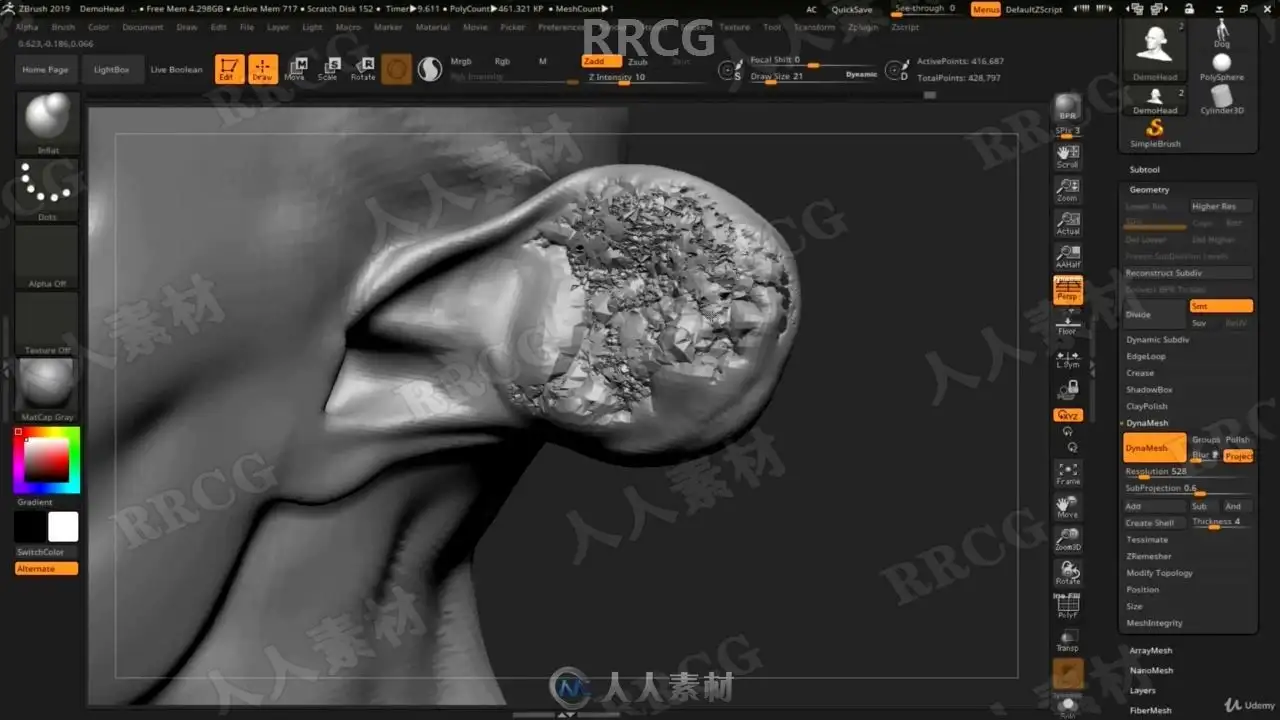The height and width of the screenshot is (720, 1280).
Task: Expand the Modify Topology section
Action: click(1160, 573)
